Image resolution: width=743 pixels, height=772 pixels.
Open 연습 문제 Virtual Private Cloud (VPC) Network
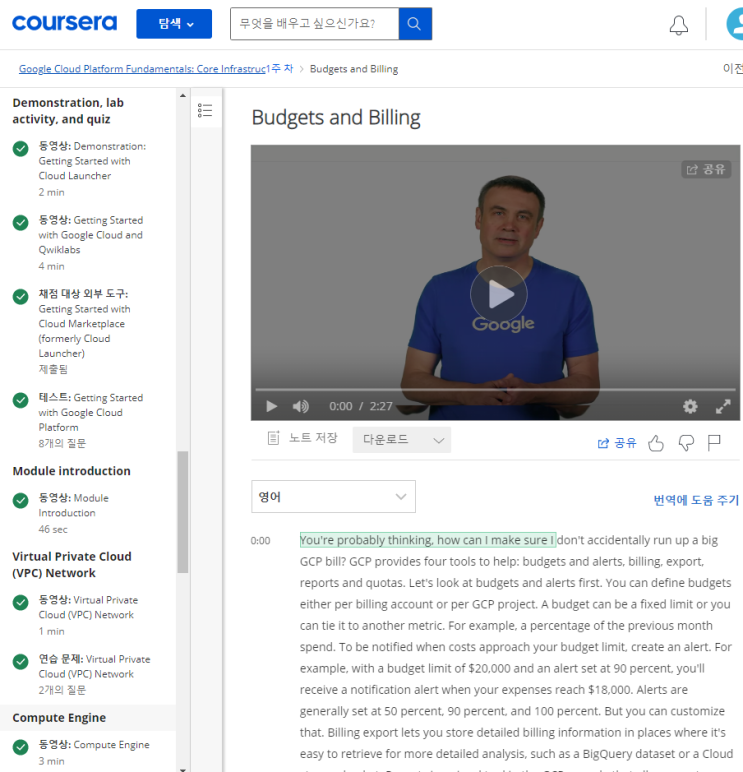coord(95,674)
